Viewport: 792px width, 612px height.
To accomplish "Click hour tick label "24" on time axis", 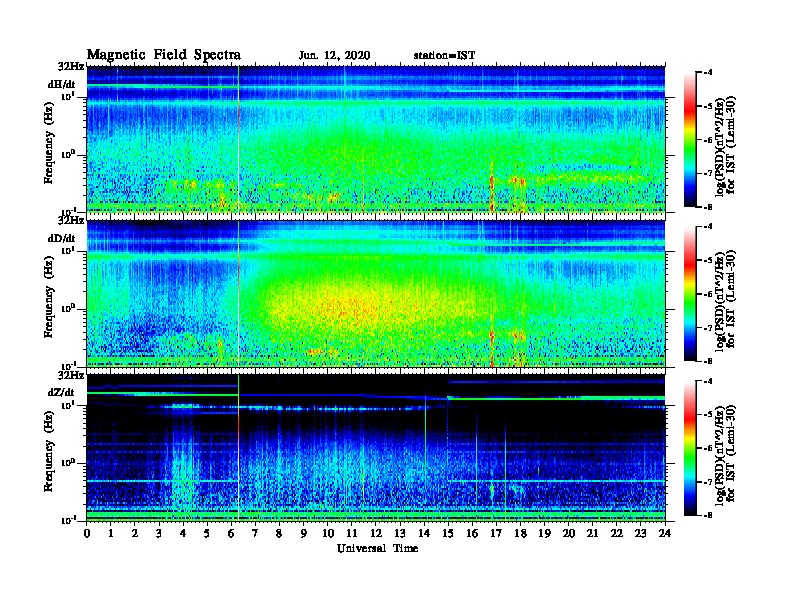I will (x=665, y=534).
